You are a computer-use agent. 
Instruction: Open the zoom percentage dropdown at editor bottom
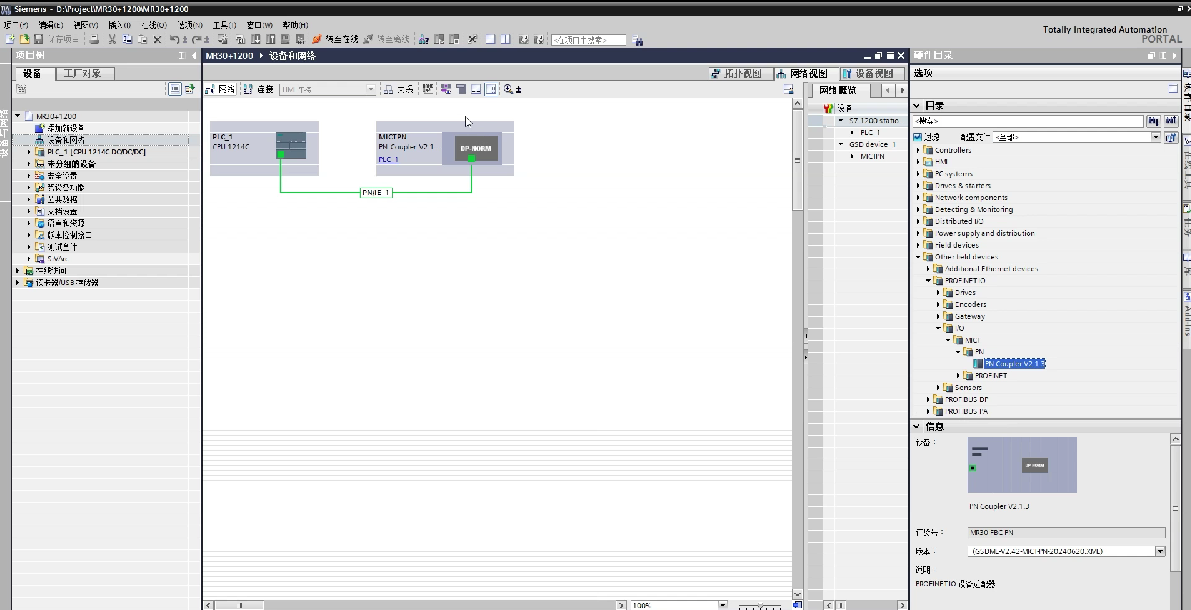point(722,605)
